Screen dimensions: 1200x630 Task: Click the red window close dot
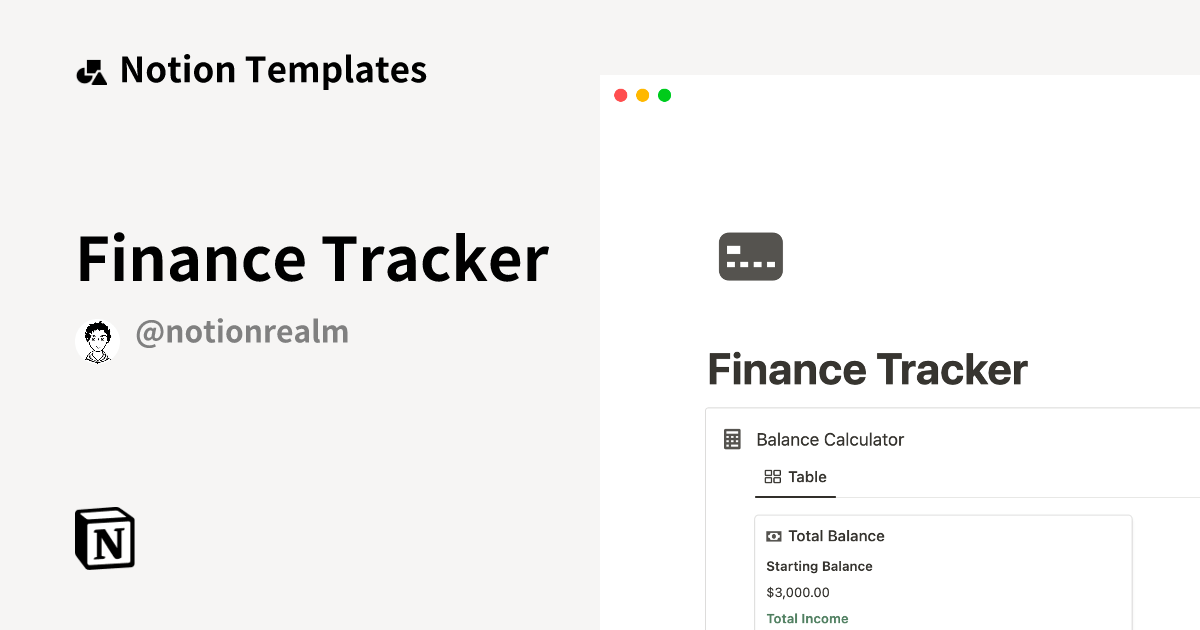(x=620, y=95)
